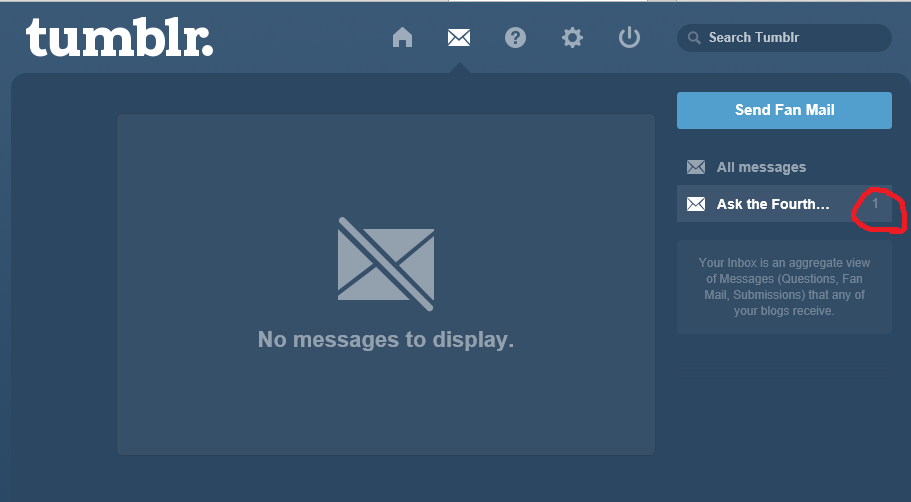Open the Inbox envelope icon in header
This screenshot has width=911, height=502.
[459, 38]
